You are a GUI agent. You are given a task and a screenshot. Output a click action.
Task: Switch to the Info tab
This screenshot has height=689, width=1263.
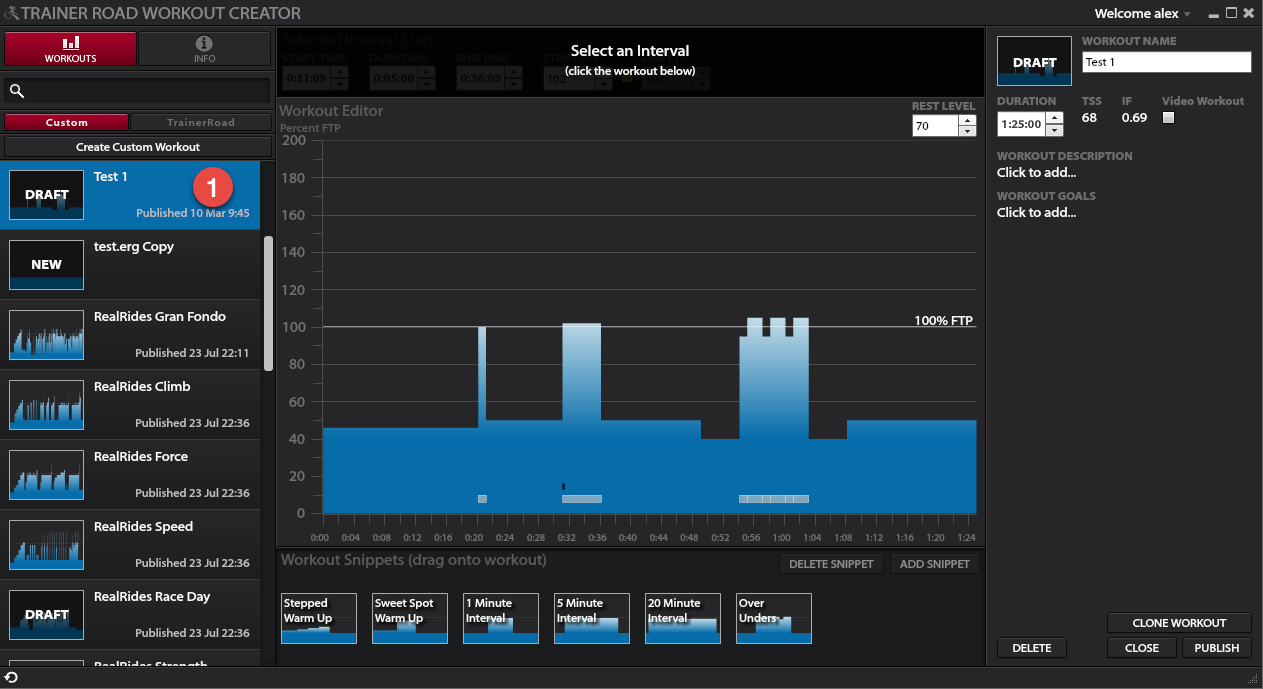coord(204,49)
